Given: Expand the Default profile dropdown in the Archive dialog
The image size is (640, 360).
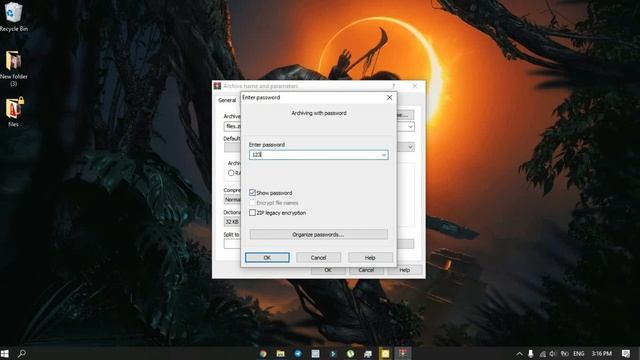Looking at the screenshot, I should pyautogui.click(x=410, y=147).
